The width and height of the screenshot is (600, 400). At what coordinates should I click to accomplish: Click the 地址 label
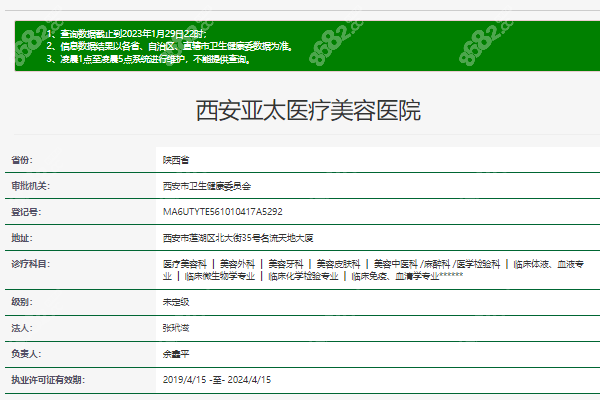tap(22, 238)
